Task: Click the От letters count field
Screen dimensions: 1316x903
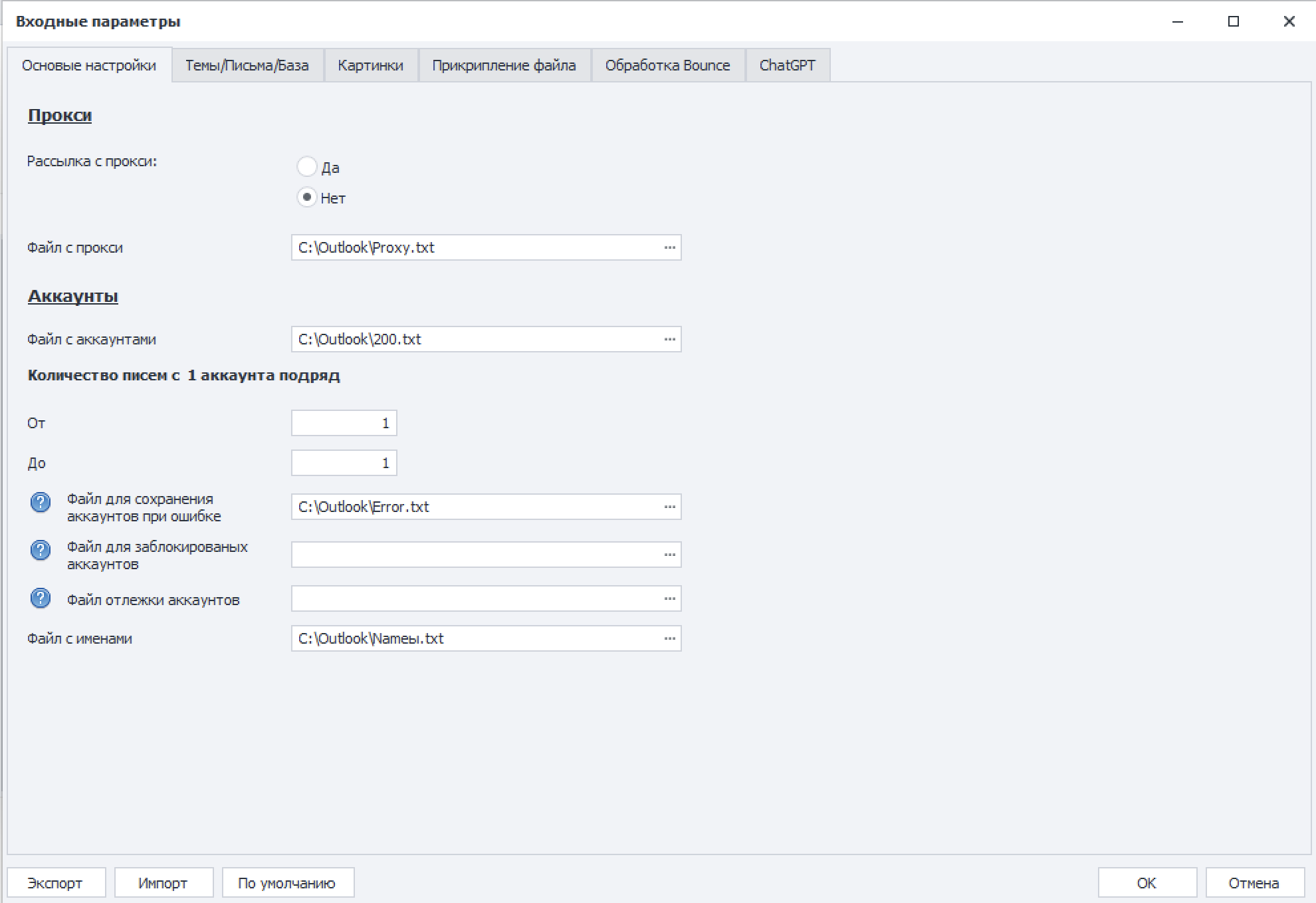Action: [x=344, y=423]
